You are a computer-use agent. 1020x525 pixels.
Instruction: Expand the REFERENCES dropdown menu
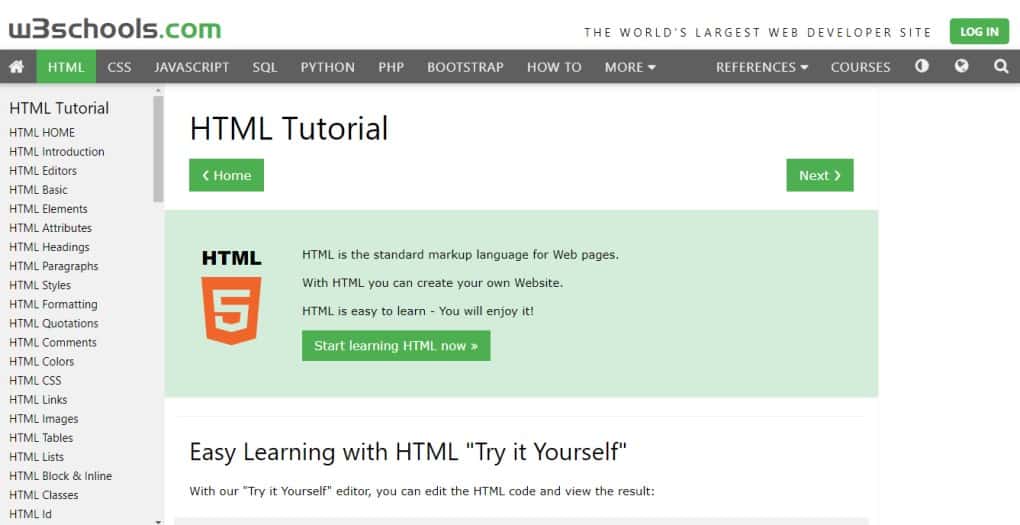coord(762,67)
